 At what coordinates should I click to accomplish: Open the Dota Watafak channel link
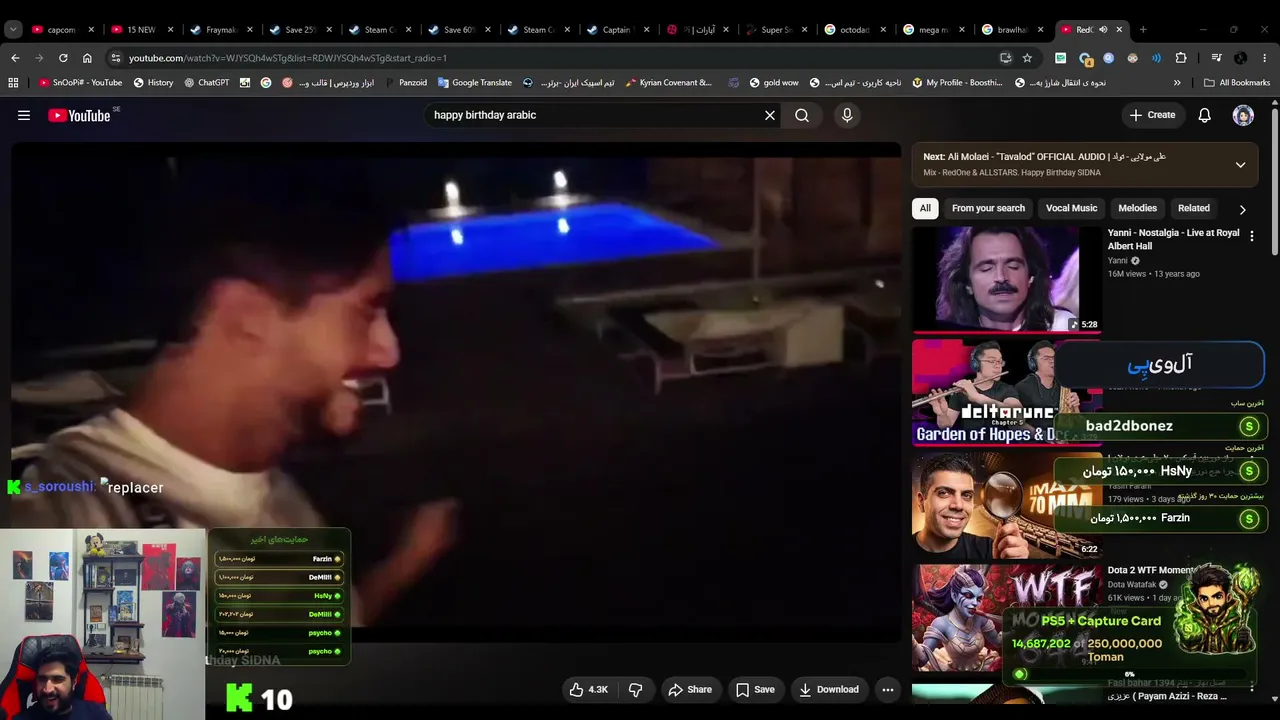(x=1132, y=585)
